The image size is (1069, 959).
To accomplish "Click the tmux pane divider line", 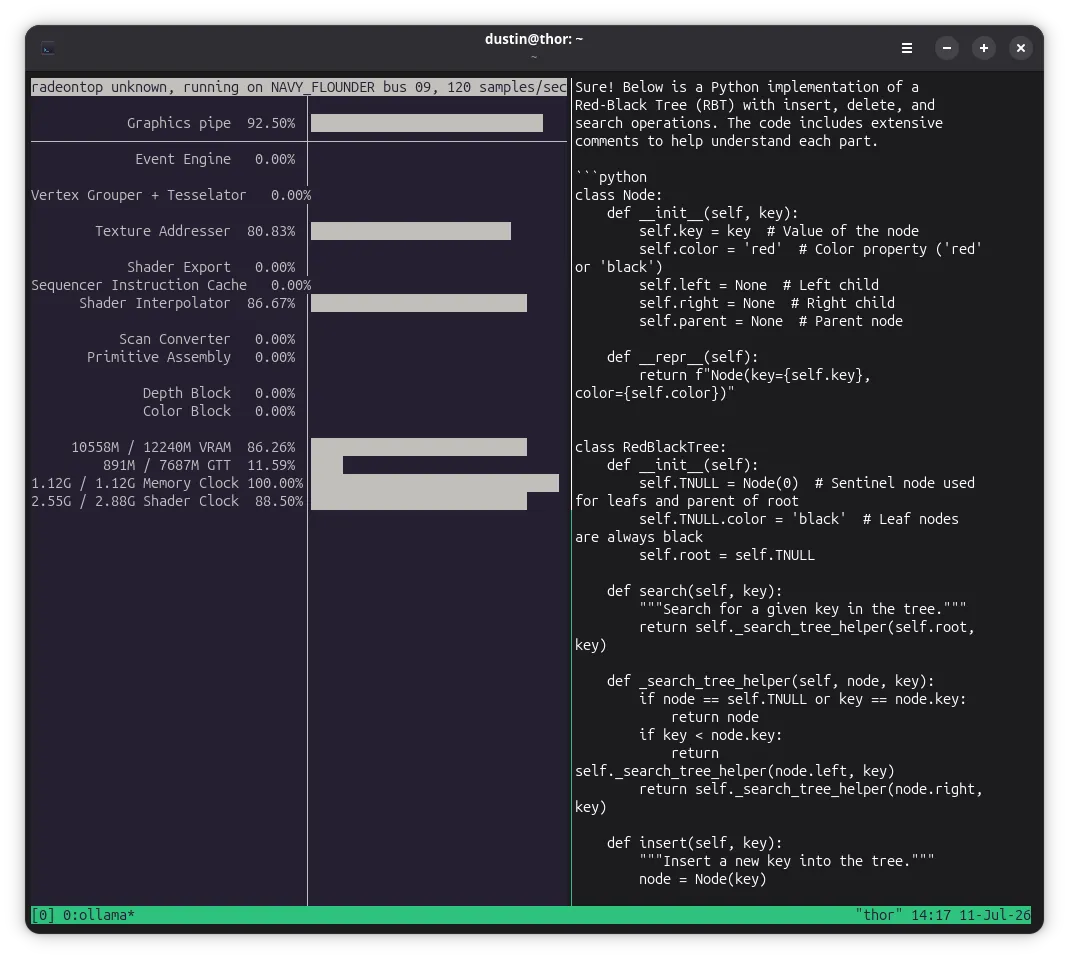I will [x=571, y=491].
